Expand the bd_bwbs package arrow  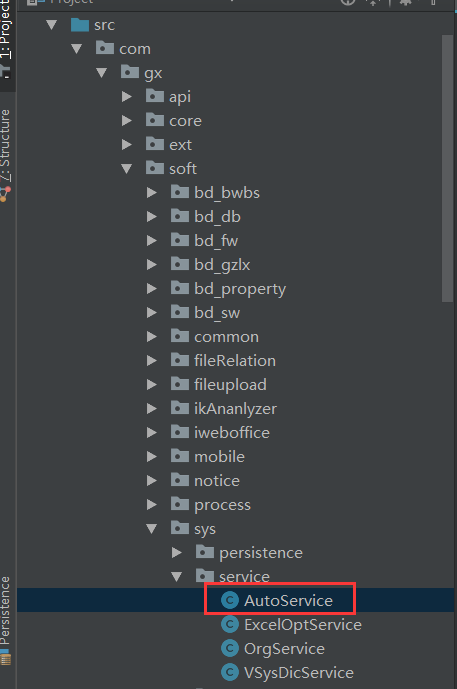[x=152, y=192]
